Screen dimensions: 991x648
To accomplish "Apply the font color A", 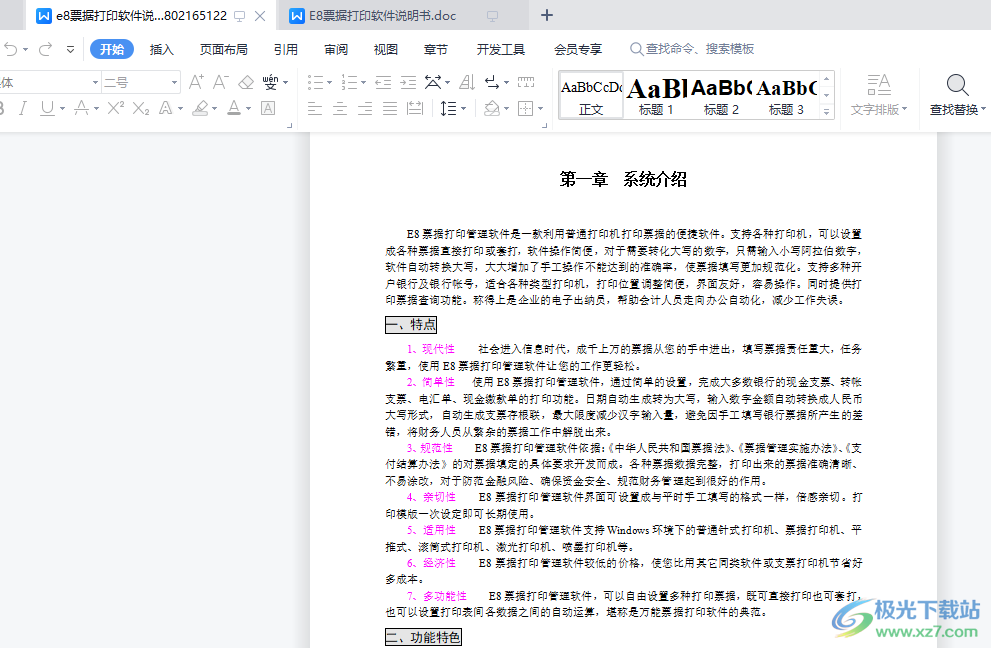I will point(234,108).
